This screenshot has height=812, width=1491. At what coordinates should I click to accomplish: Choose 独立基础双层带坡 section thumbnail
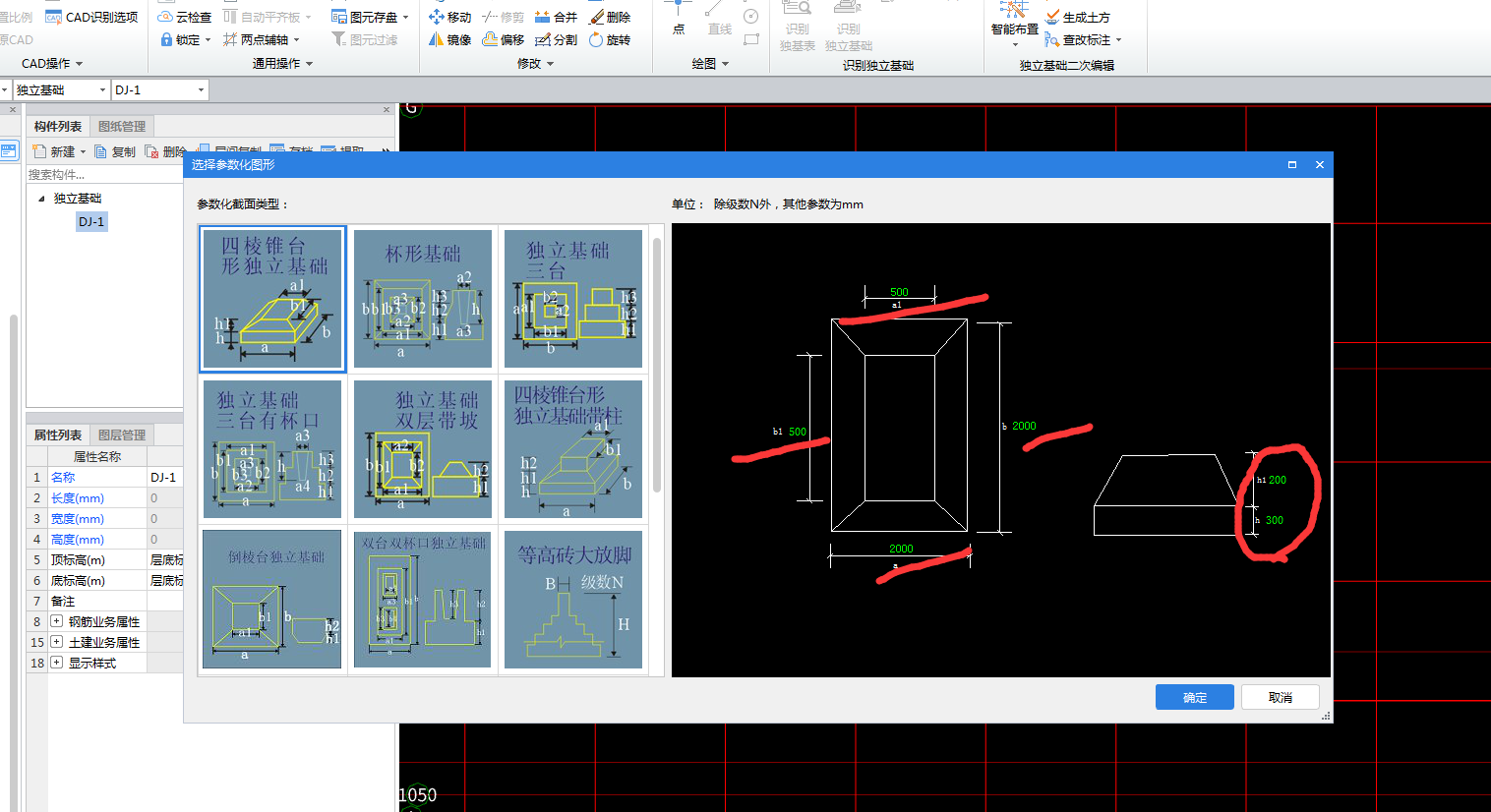coord(423,449)
